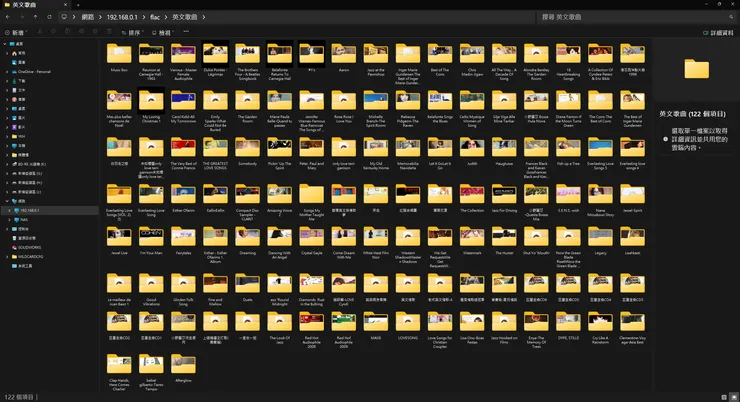Screen dimensions: 740x402
Task: Select the Cry Like A Rainstorm folder
Action: pos(600,327)
